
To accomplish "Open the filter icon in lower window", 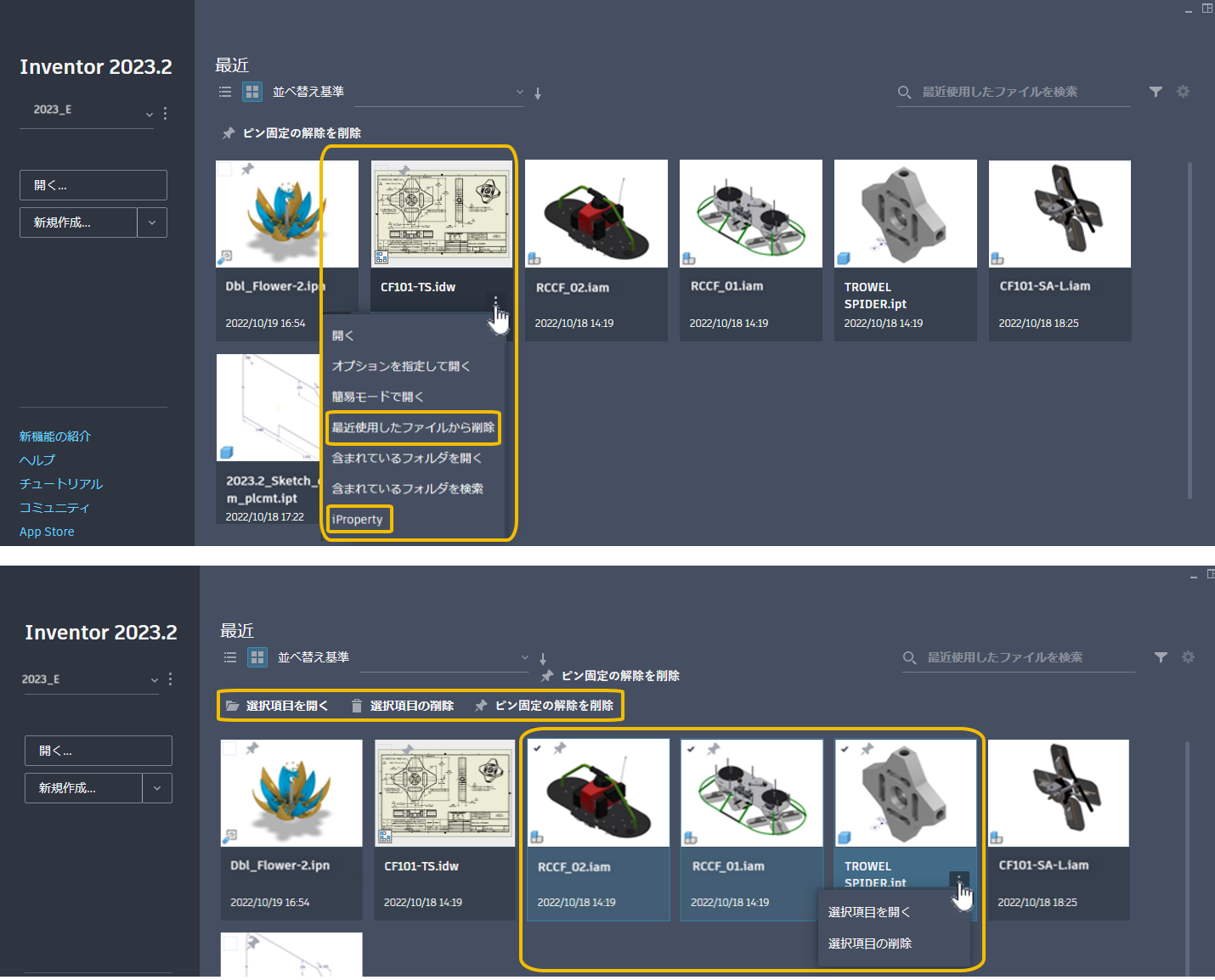I will coord(1161,657).
